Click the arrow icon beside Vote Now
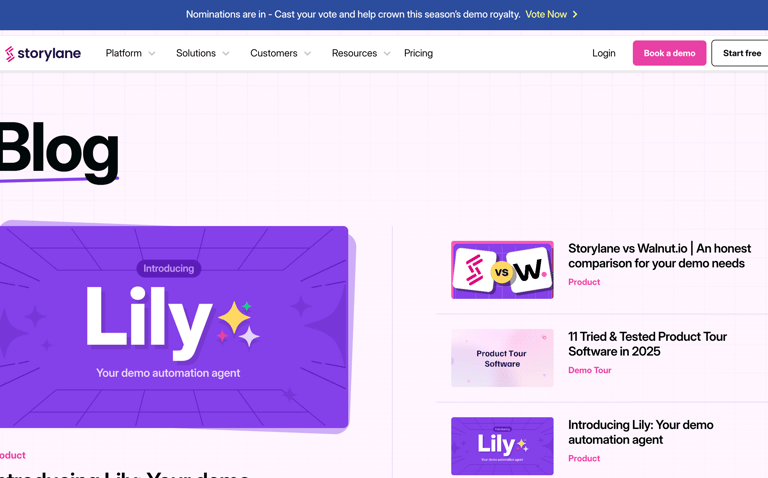 pos(575,14)
